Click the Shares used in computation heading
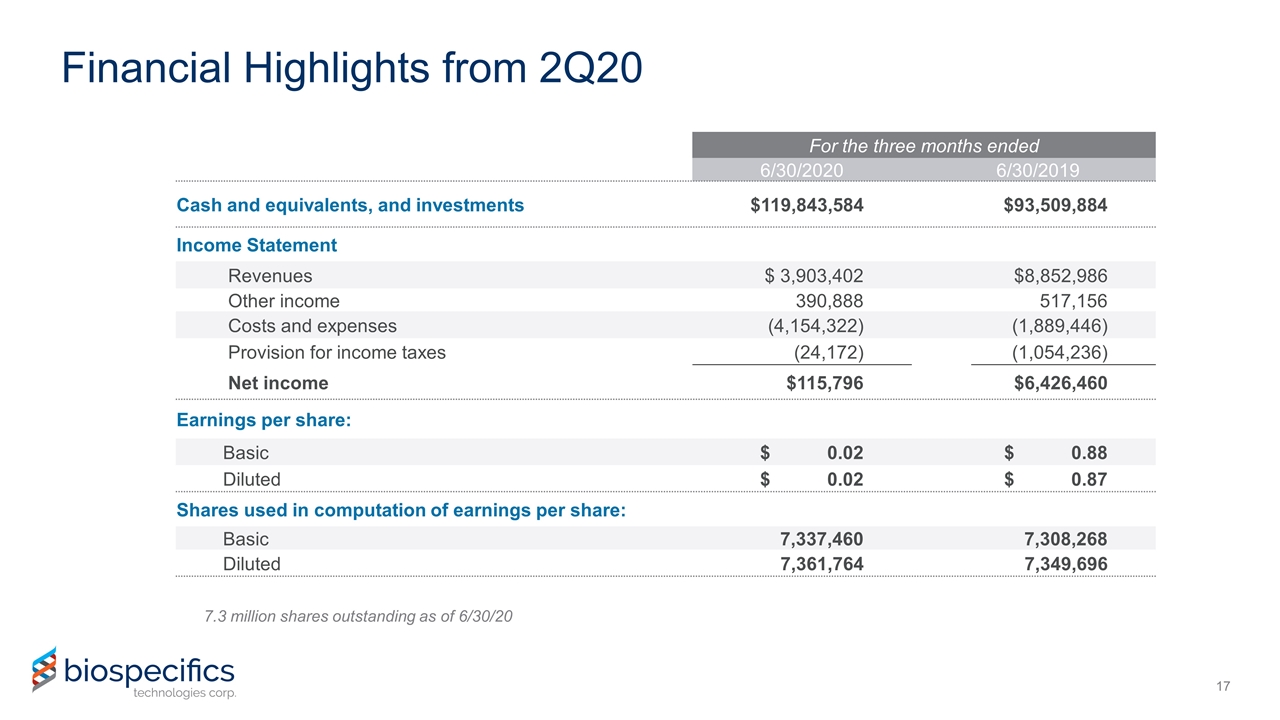The height and width of the screenshot is (720, 1280). coord(401,511)
